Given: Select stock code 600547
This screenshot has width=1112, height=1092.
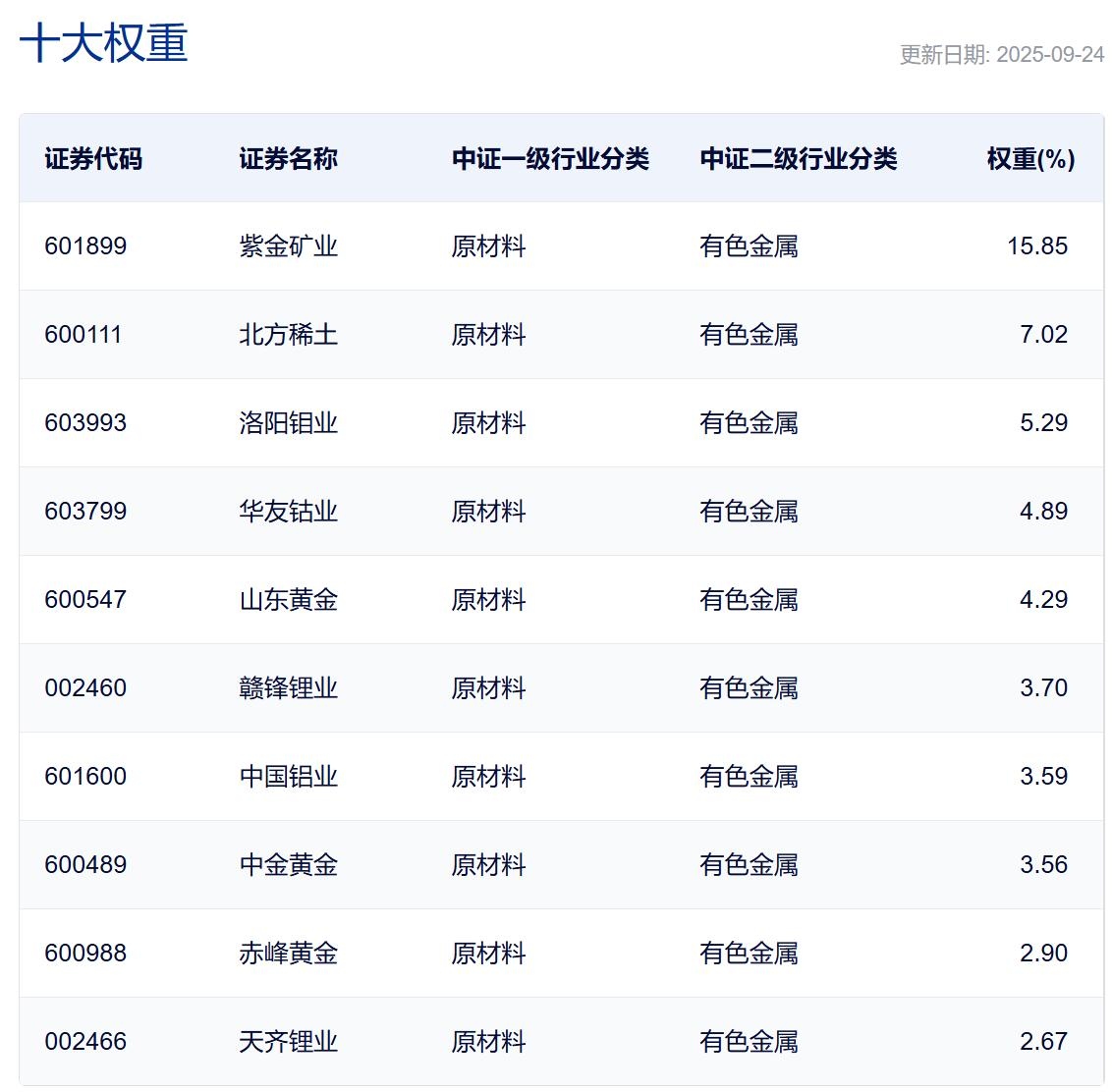Looking at the screenshot, I should coord(85,599).
